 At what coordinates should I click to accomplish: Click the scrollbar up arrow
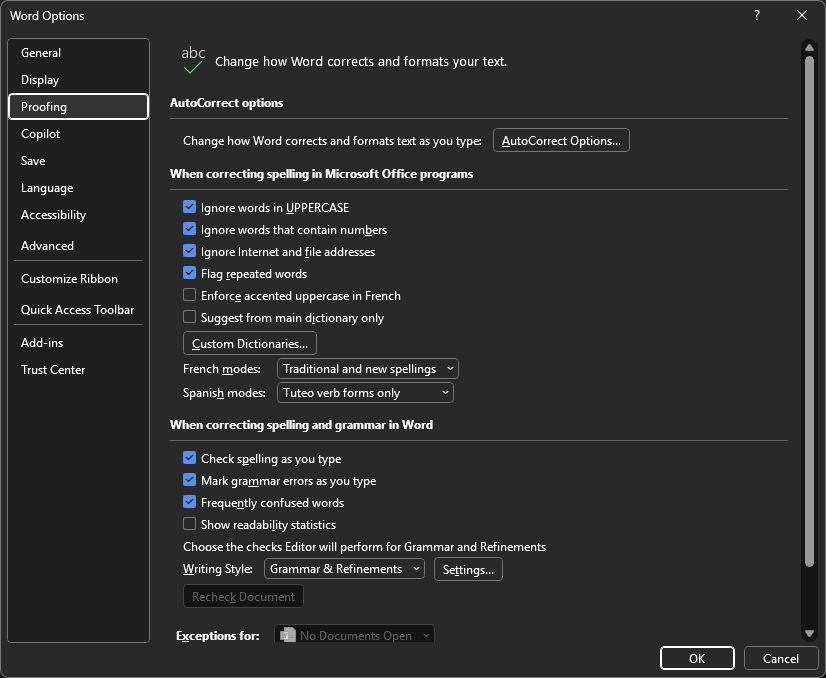coord(810,47)
